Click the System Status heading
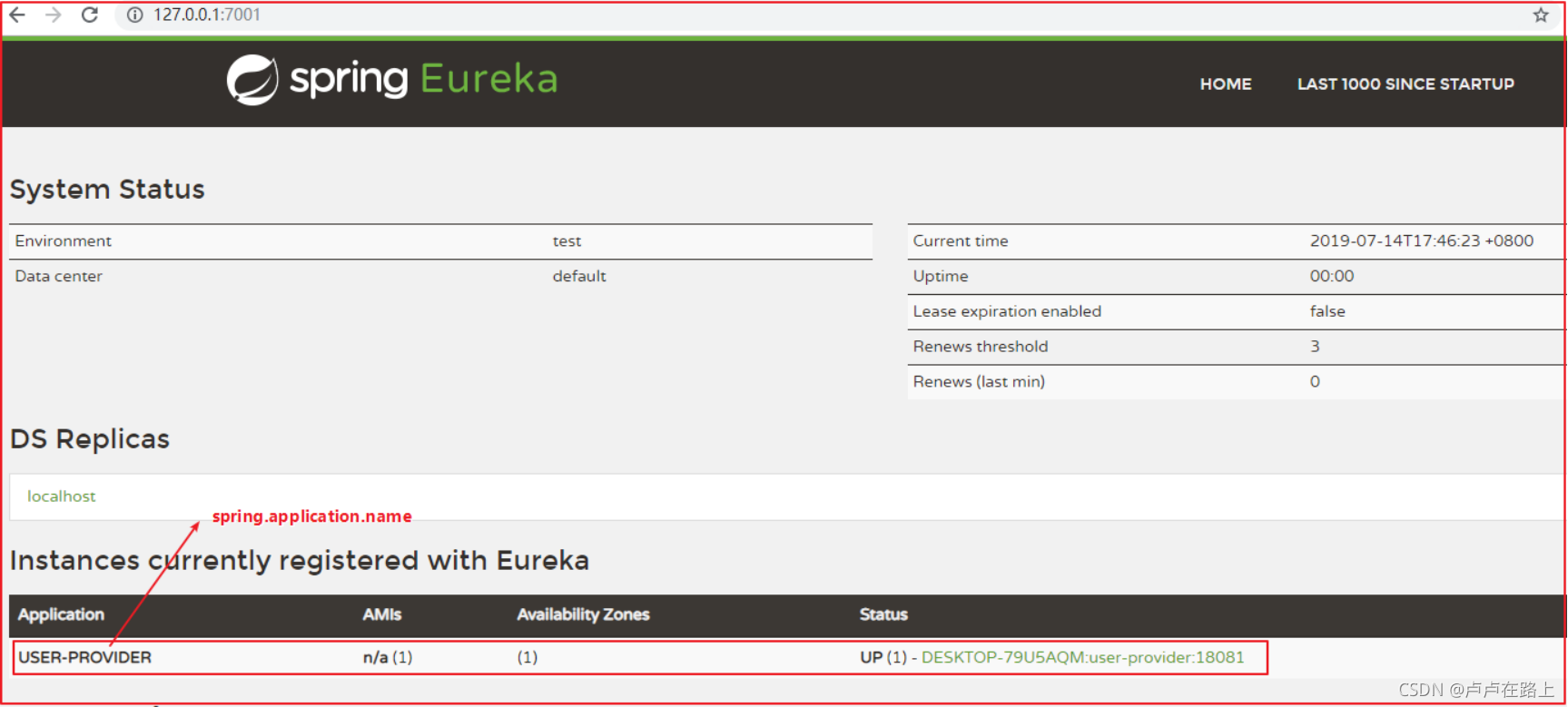 [x=107, y=189]
